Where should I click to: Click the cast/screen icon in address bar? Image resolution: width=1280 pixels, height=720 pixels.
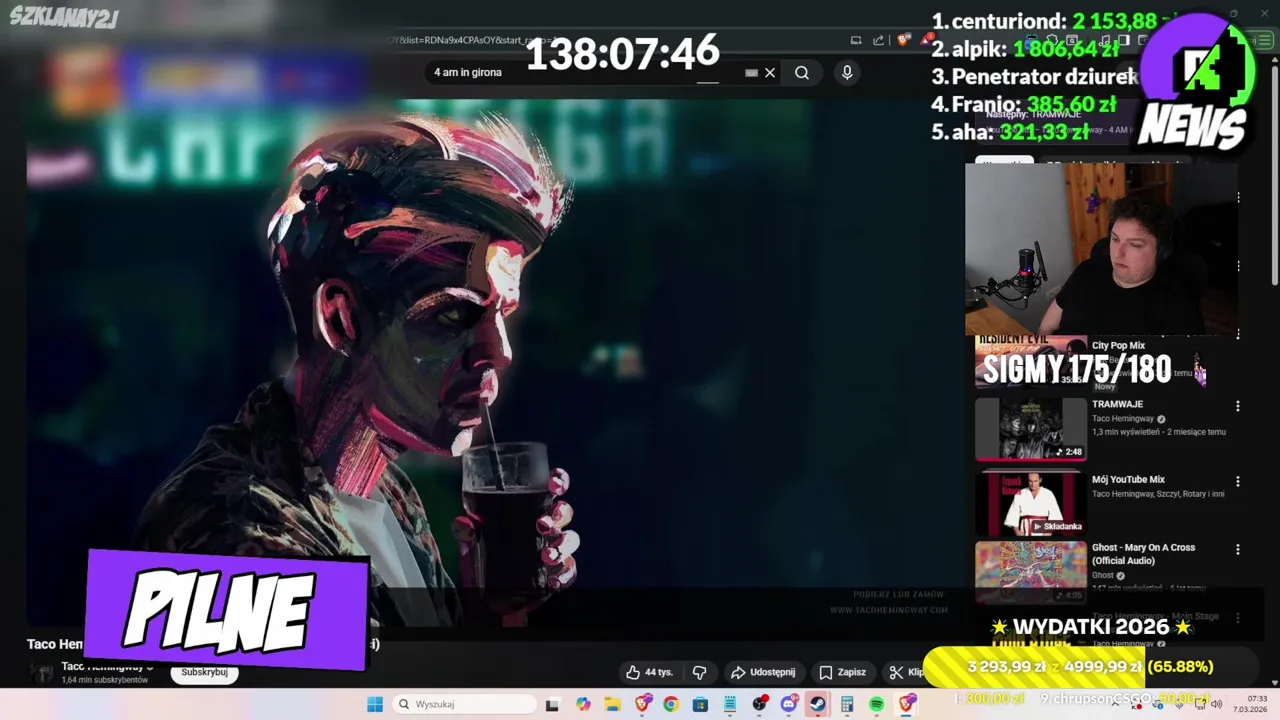(x=856, y=40)
